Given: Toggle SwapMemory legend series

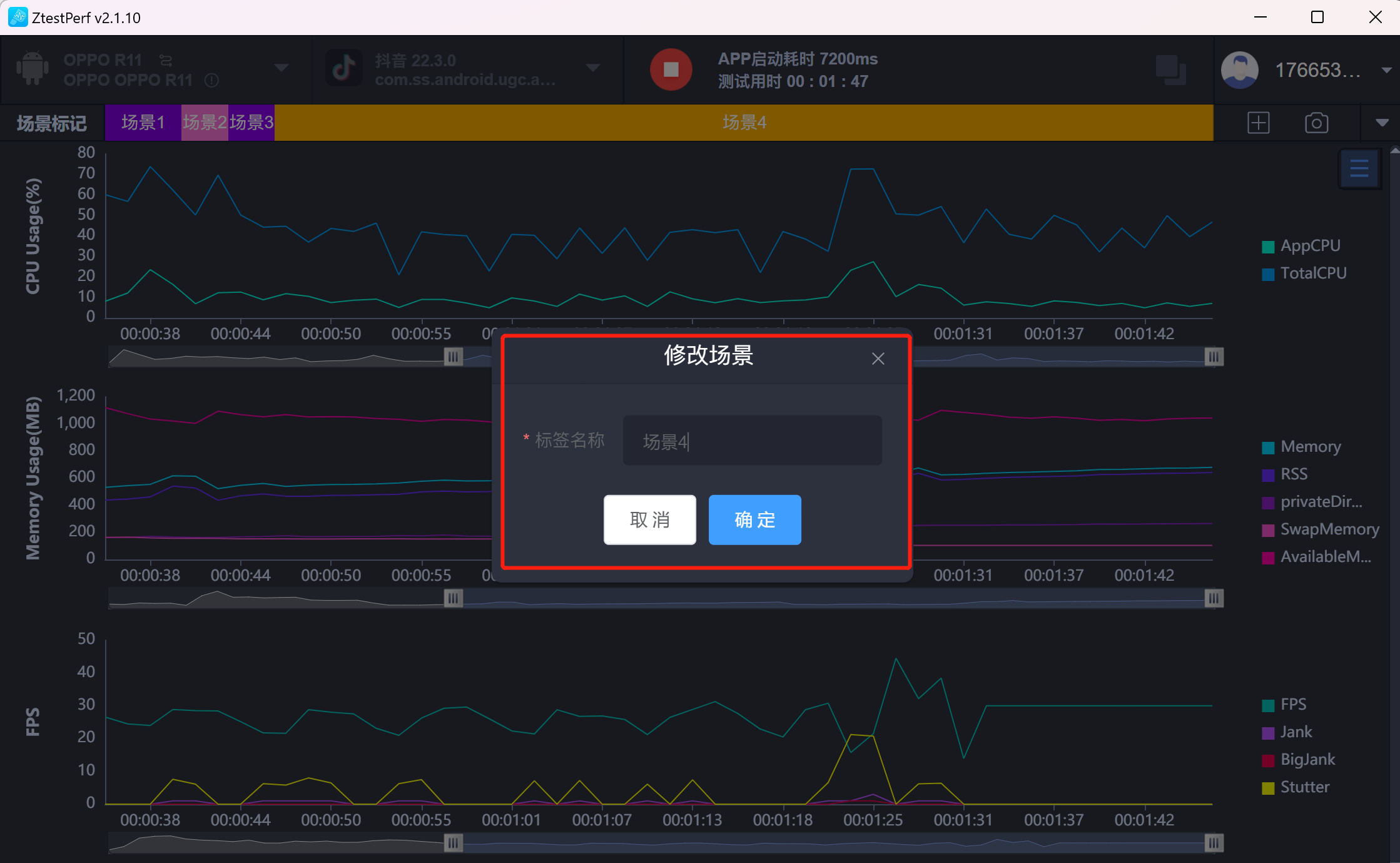Looking at the screenshot, I should pyautogui.click(x=1321, y=529).
